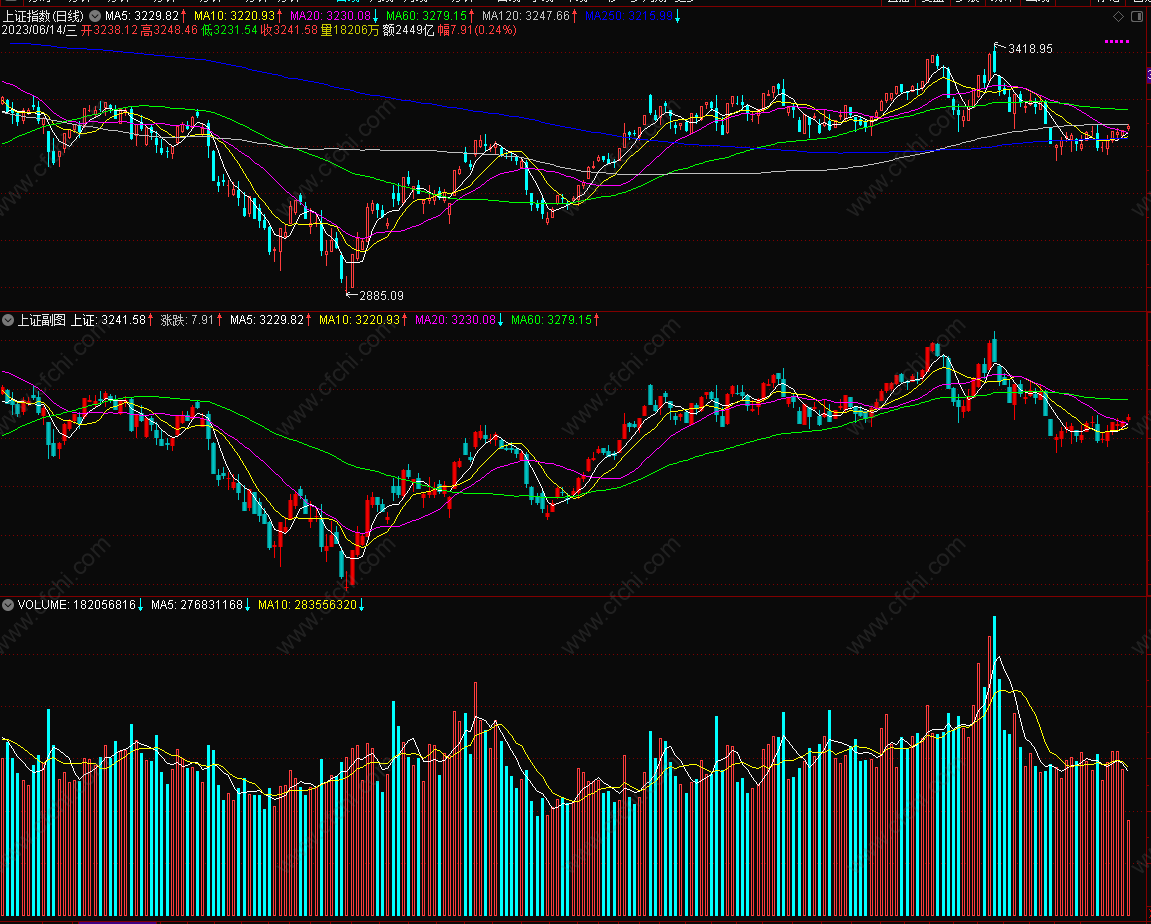Viewport: 1151px width, 924px height.
Task: Click the green MA60: 3279.15 label in main chart
Action: [426, 15]
